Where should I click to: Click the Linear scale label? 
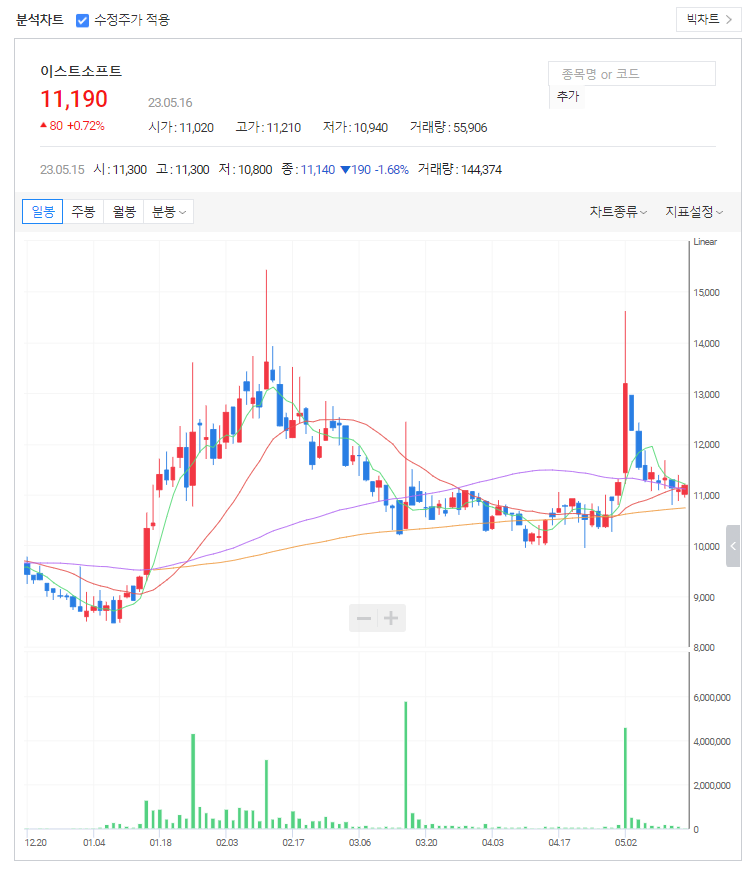click(705, 242)
